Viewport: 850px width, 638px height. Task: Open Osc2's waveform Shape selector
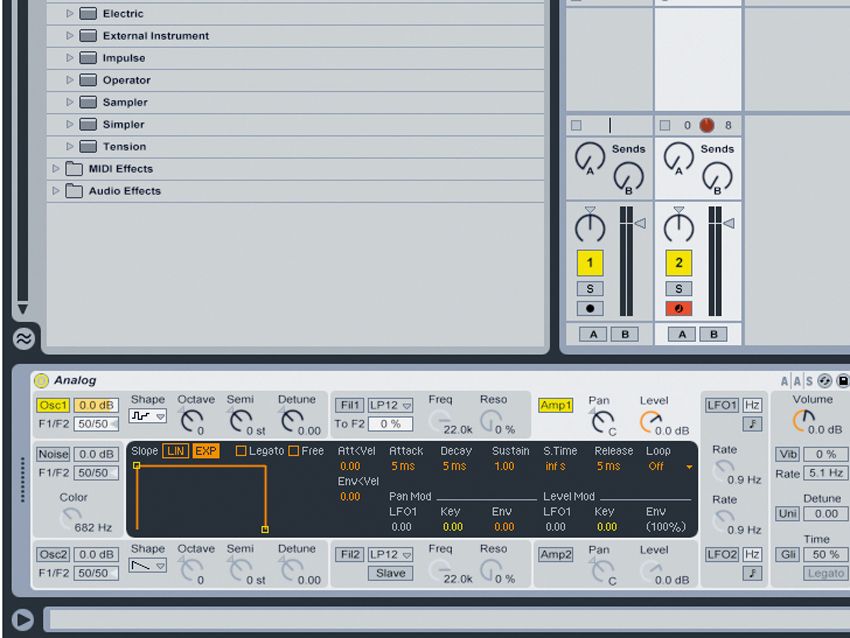click(148, 566)
